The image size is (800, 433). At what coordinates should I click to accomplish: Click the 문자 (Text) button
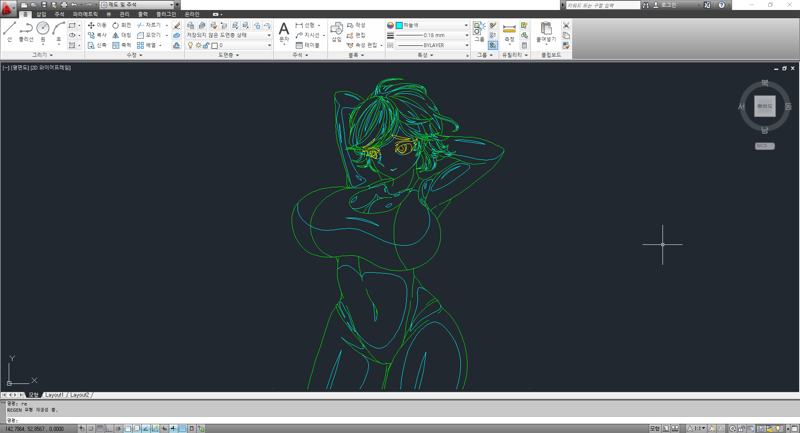click(284, 33)
